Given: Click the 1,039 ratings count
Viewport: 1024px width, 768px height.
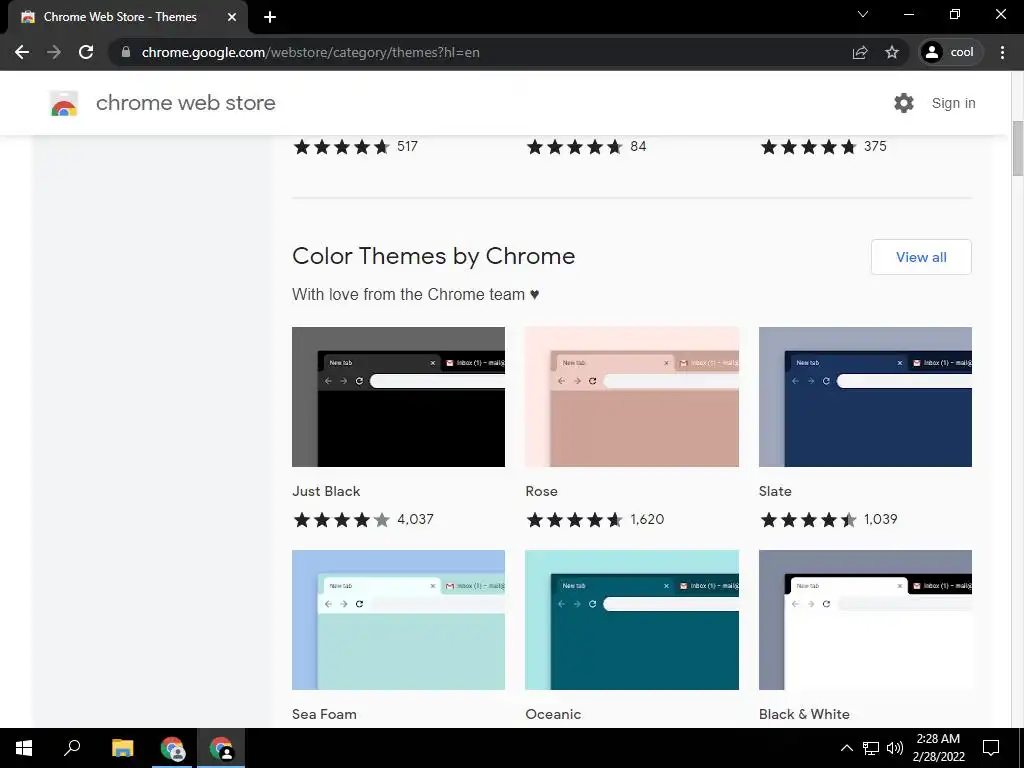Looking at the screenshot, I should (x=880, y=519).
